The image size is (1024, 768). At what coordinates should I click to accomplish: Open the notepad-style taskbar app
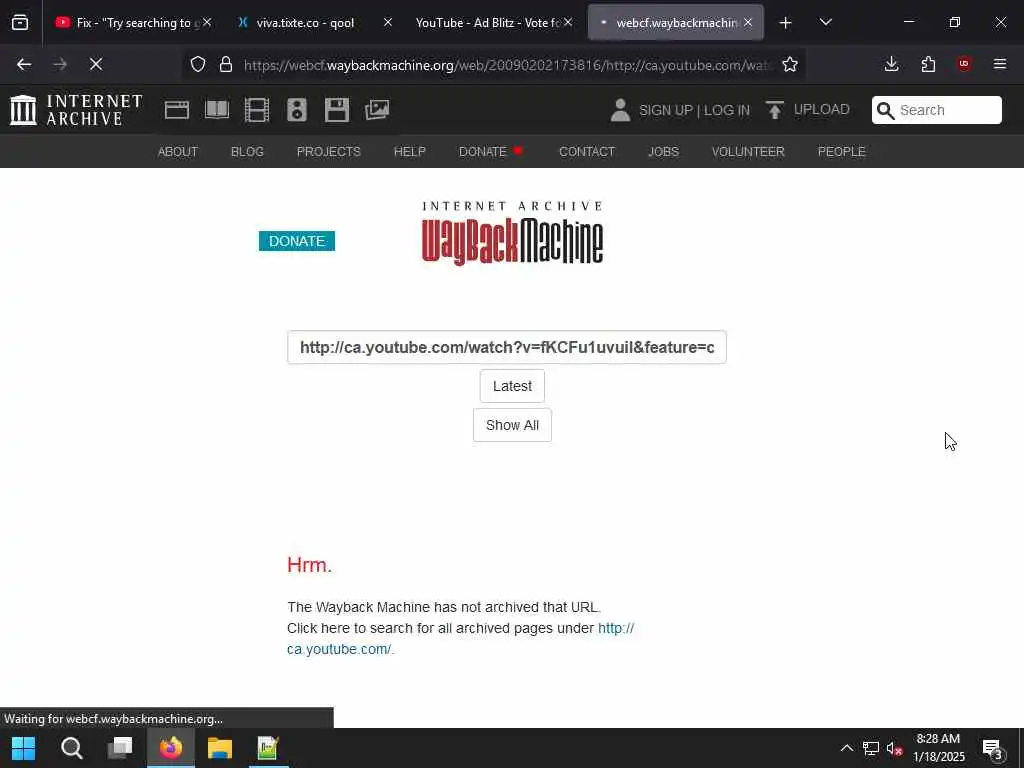[268, 748]
